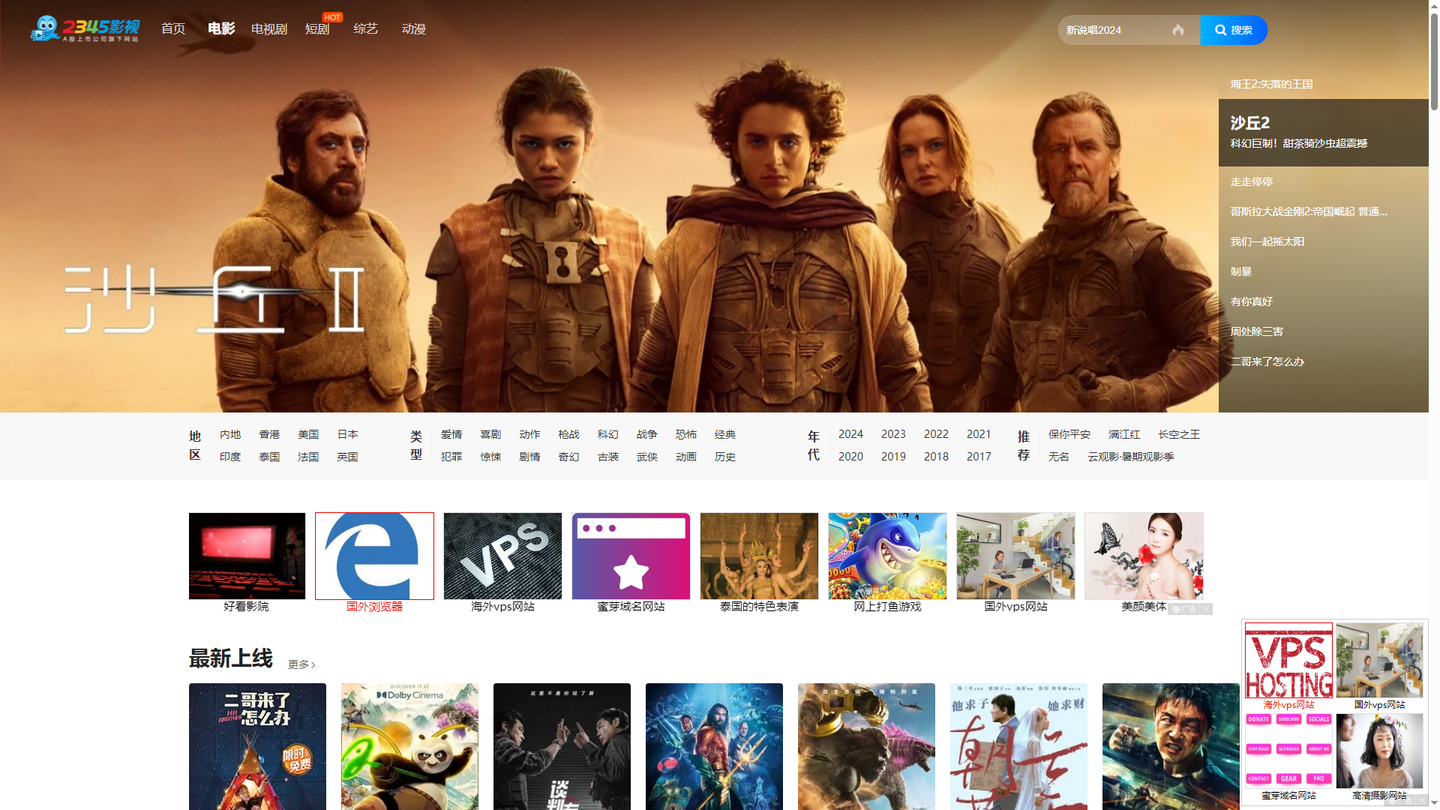Screen dimensions: 1440x810
Task: Choose the 科幻 genre filter
Action: (x=608, y=435)
